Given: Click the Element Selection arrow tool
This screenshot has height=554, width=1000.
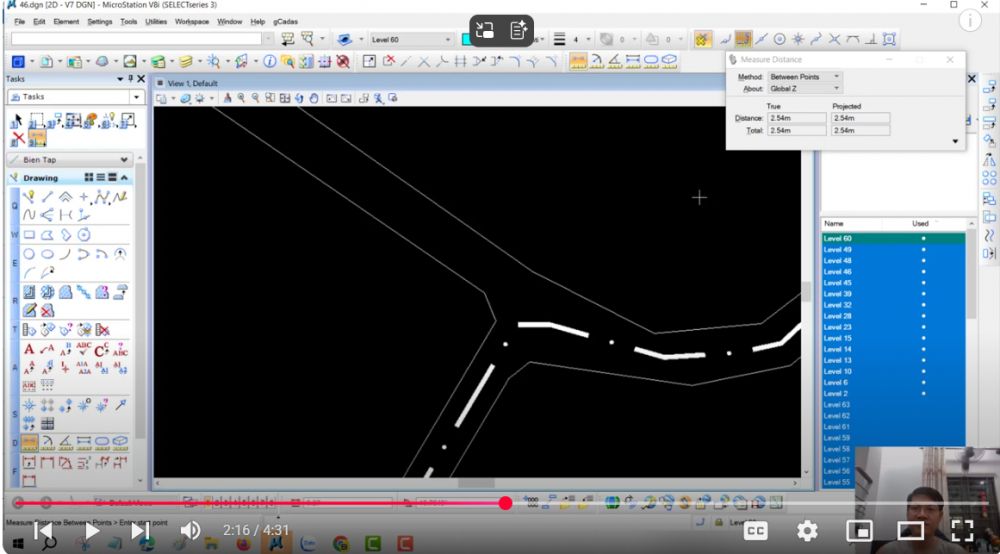Looking at the screenshot, I should pos(16,121).
